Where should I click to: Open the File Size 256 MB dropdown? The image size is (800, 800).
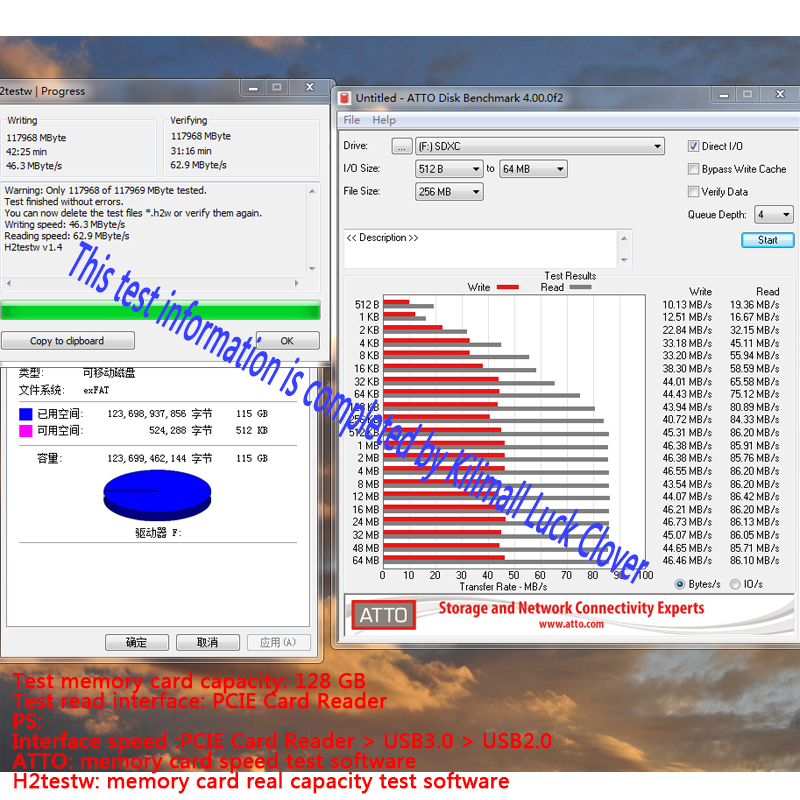(x=449, y=192)
